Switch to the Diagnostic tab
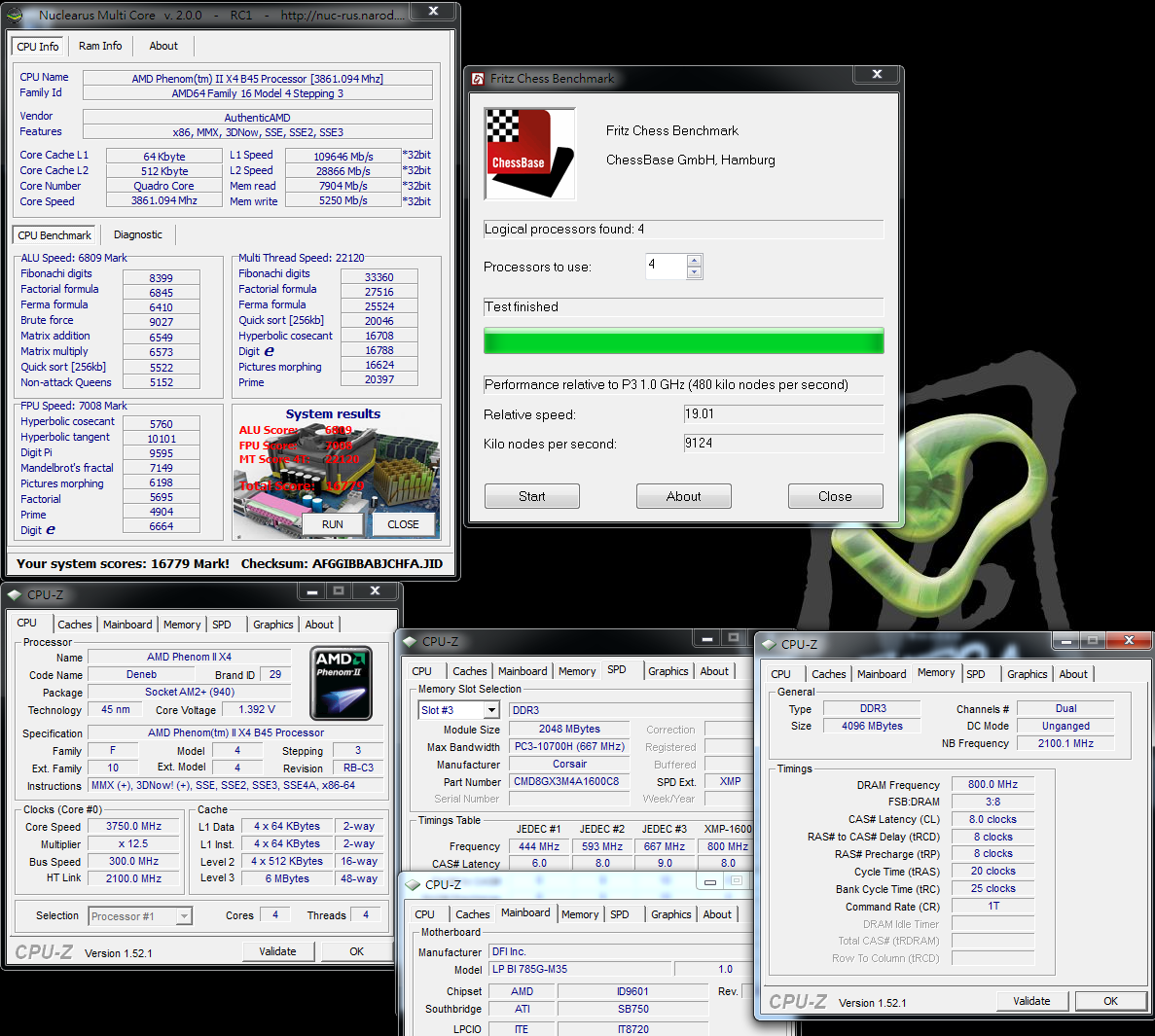This screenshot has height=1036, width=1155. (138, 234)
